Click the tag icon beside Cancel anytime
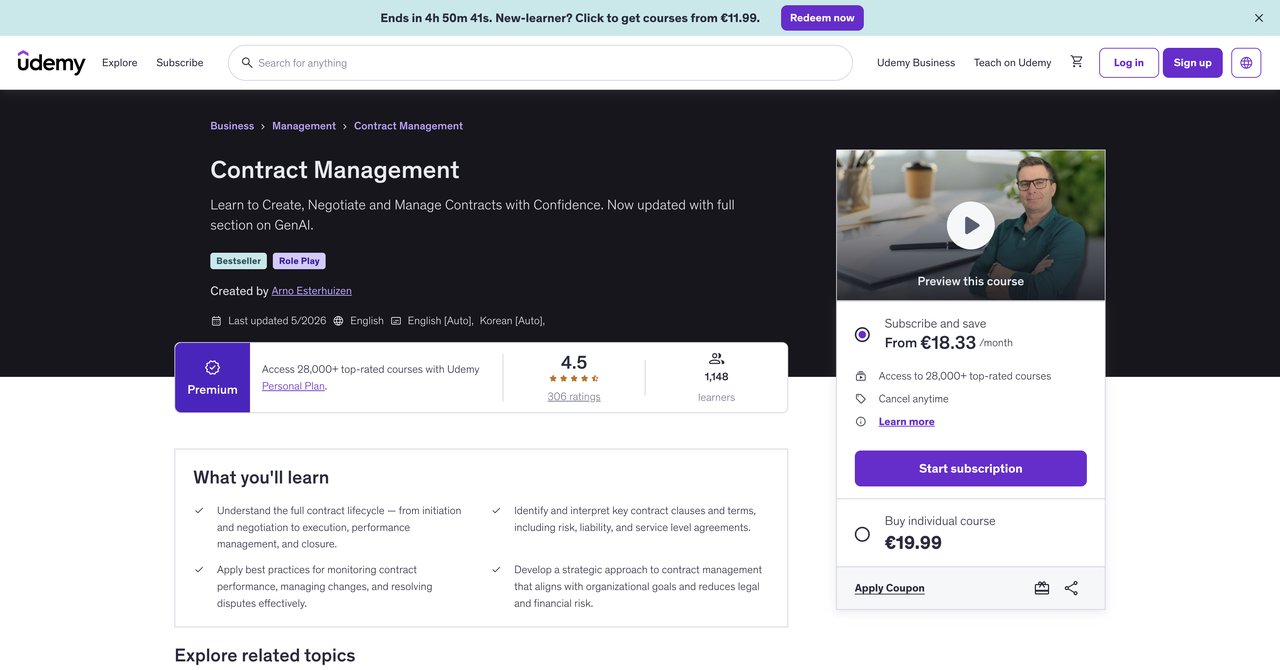Image resolution: width=1280 pixels, height=670 pixels. click(x=861, y=399)
